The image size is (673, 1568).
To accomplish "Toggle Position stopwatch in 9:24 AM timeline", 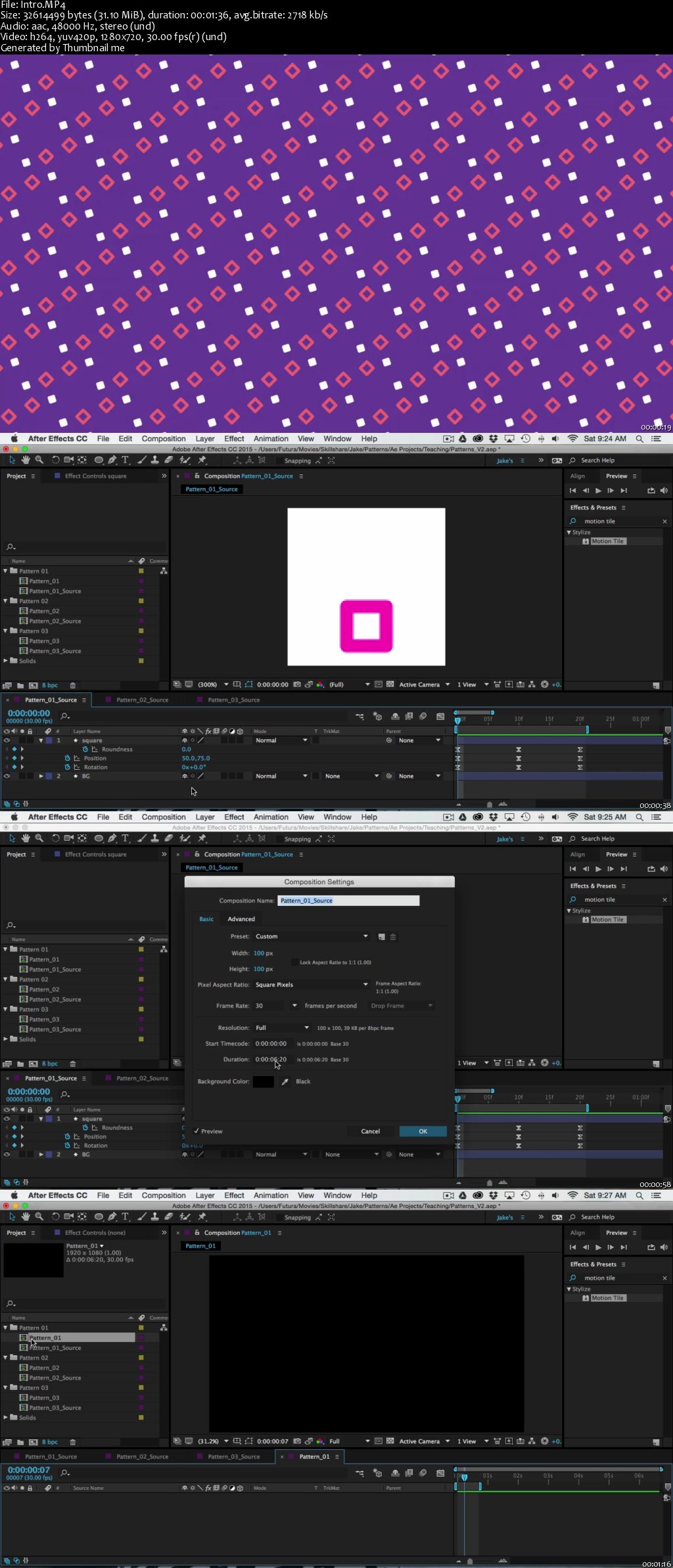I will [67, 758].
